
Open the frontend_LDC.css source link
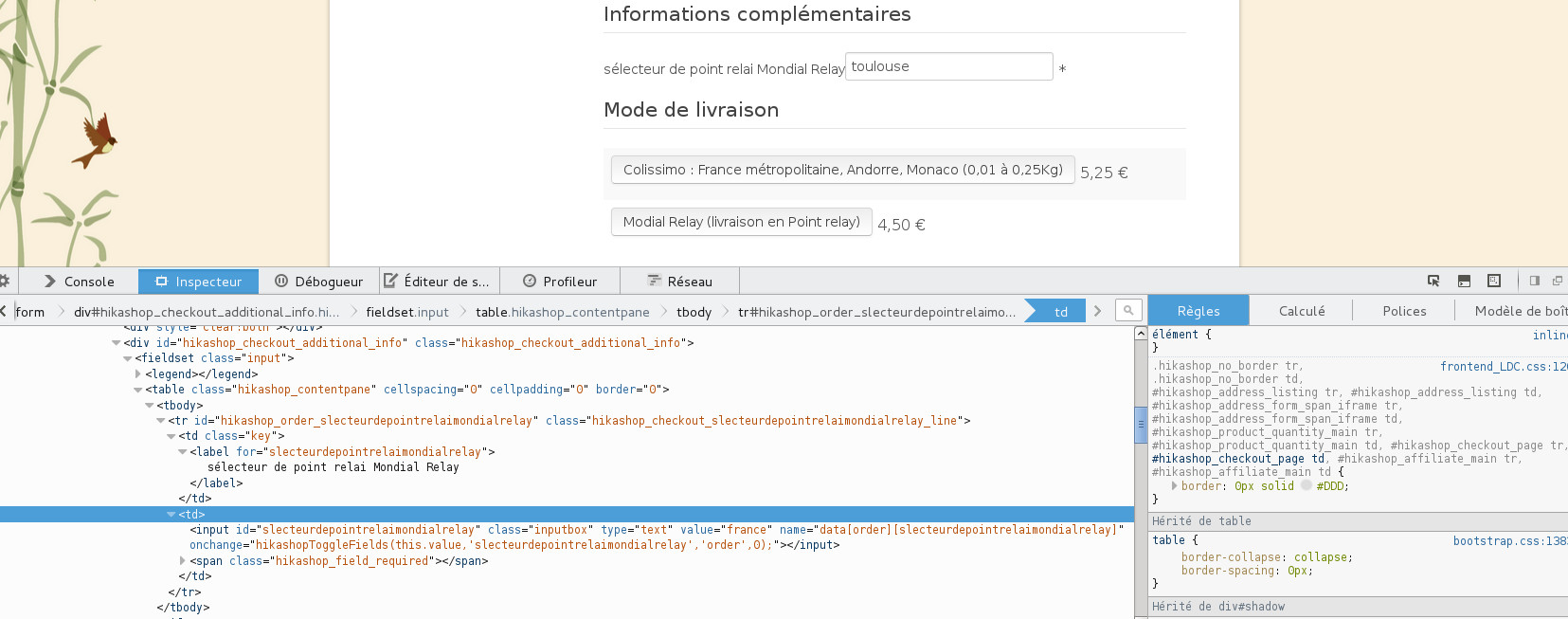[1503, 366]
